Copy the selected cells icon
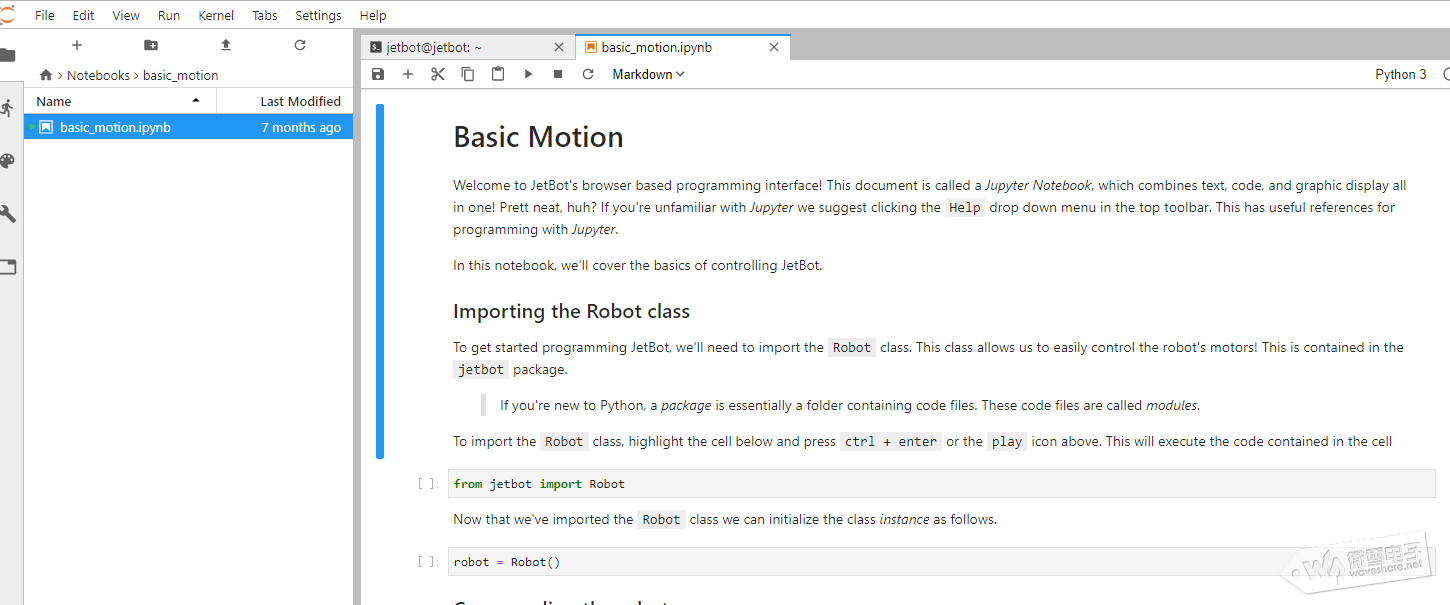 [x=467, y=74]
